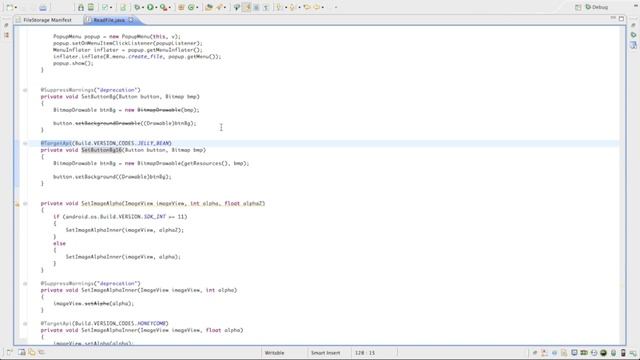The width and height of the screenshot is (640, 360).
Task: Collapse the SetButtonBg method fold marker
Action: (x=25, y=90)
